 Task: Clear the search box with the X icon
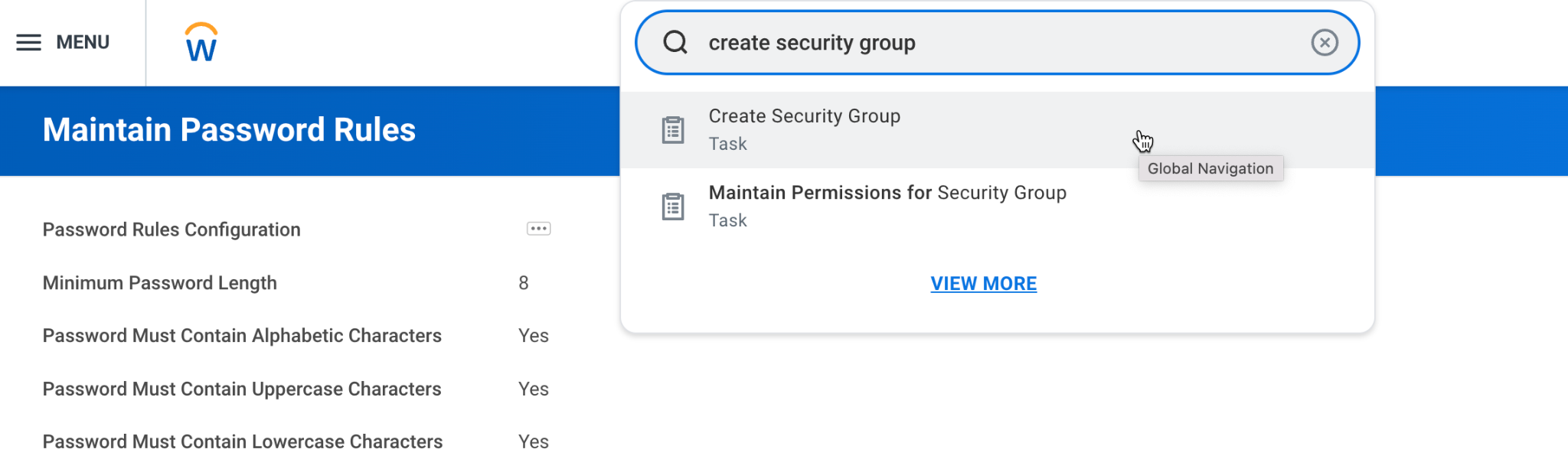pyautogui.click(x=1325, y=42)
